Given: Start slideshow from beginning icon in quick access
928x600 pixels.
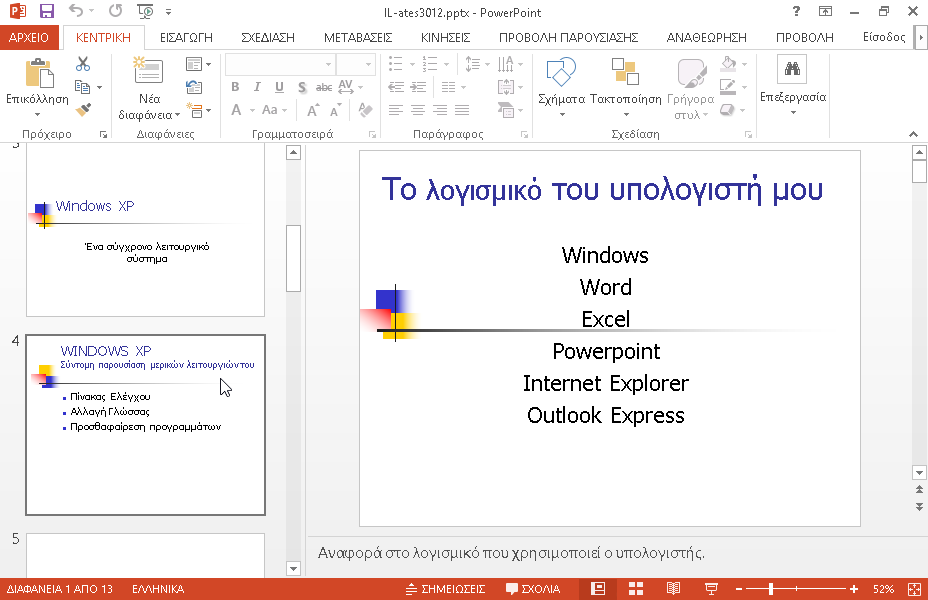Looking at the screenshot, I should [145, 11].
